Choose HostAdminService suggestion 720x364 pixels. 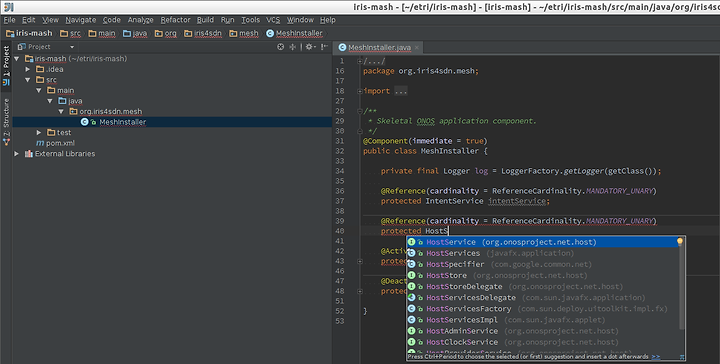[x=543, y=331]
